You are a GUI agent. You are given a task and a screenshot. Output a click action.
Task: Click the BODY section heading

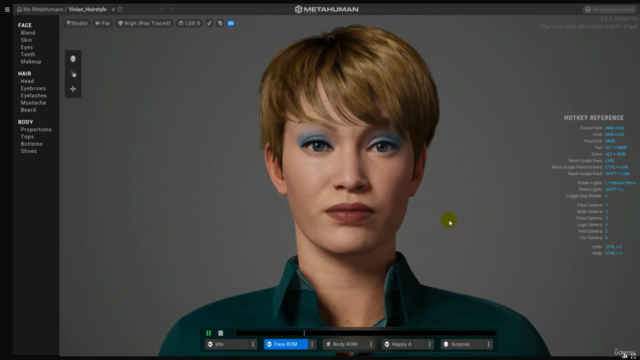point(25,122)
